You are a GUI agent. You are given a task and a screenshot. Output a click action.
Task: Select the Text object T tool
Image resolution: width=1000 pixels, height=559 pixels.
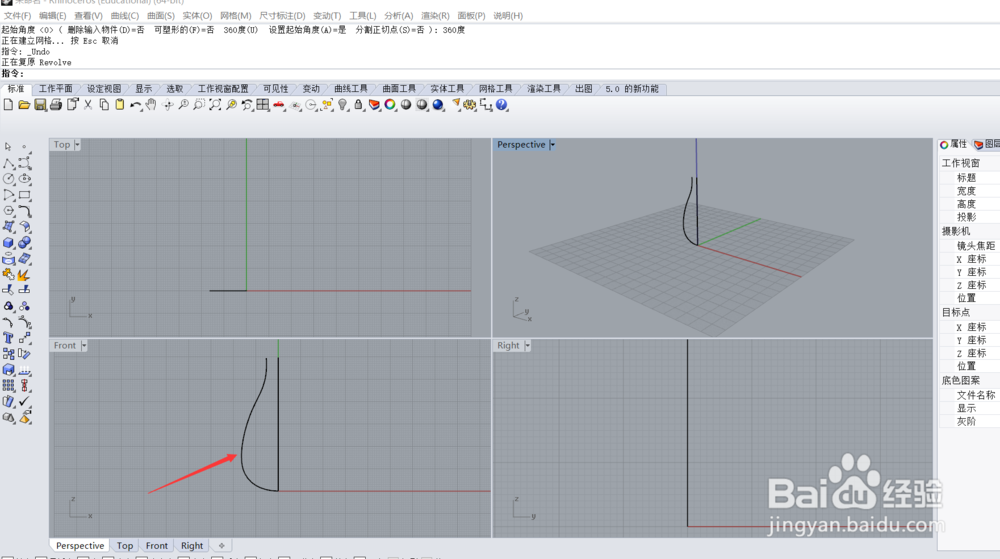pos(9,338)
